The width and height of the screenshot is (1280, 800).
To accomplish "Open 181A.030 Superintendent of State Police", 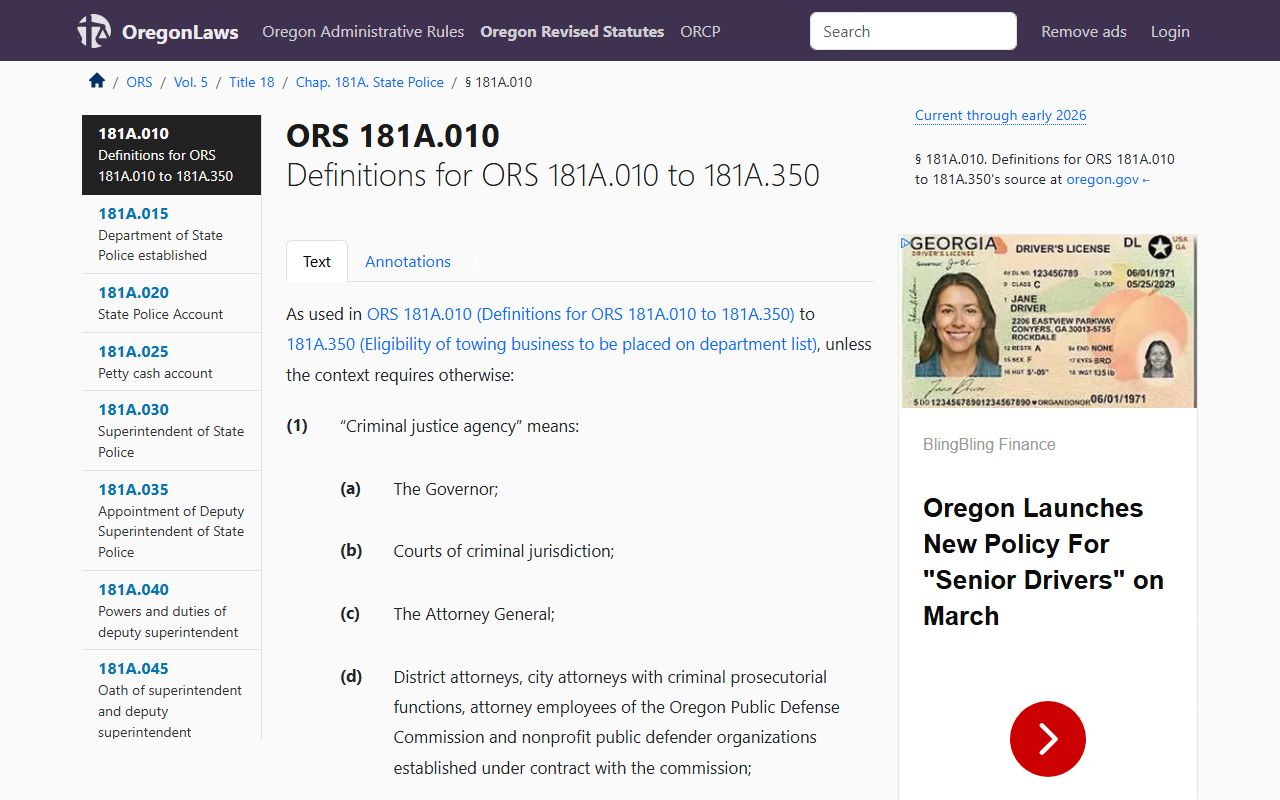I will (x=171, y=430).
